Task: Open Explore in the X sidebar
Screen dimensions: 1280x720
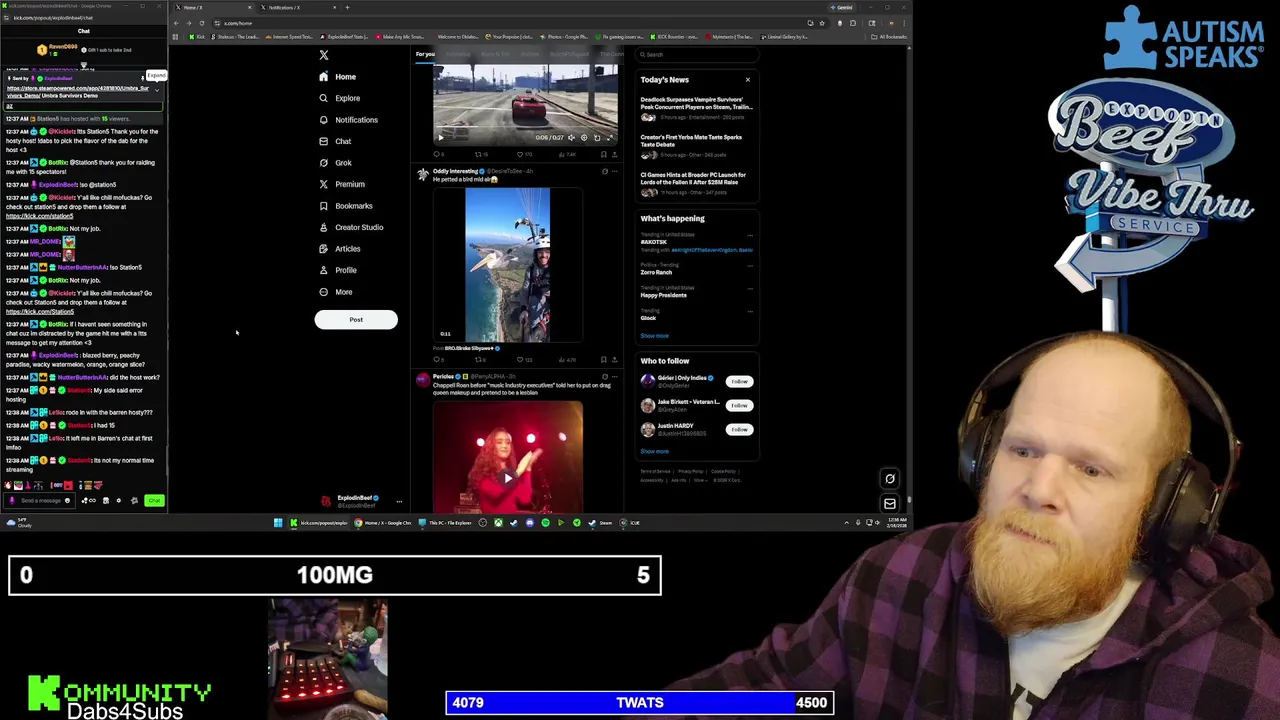Action: (x=339, y=98)
